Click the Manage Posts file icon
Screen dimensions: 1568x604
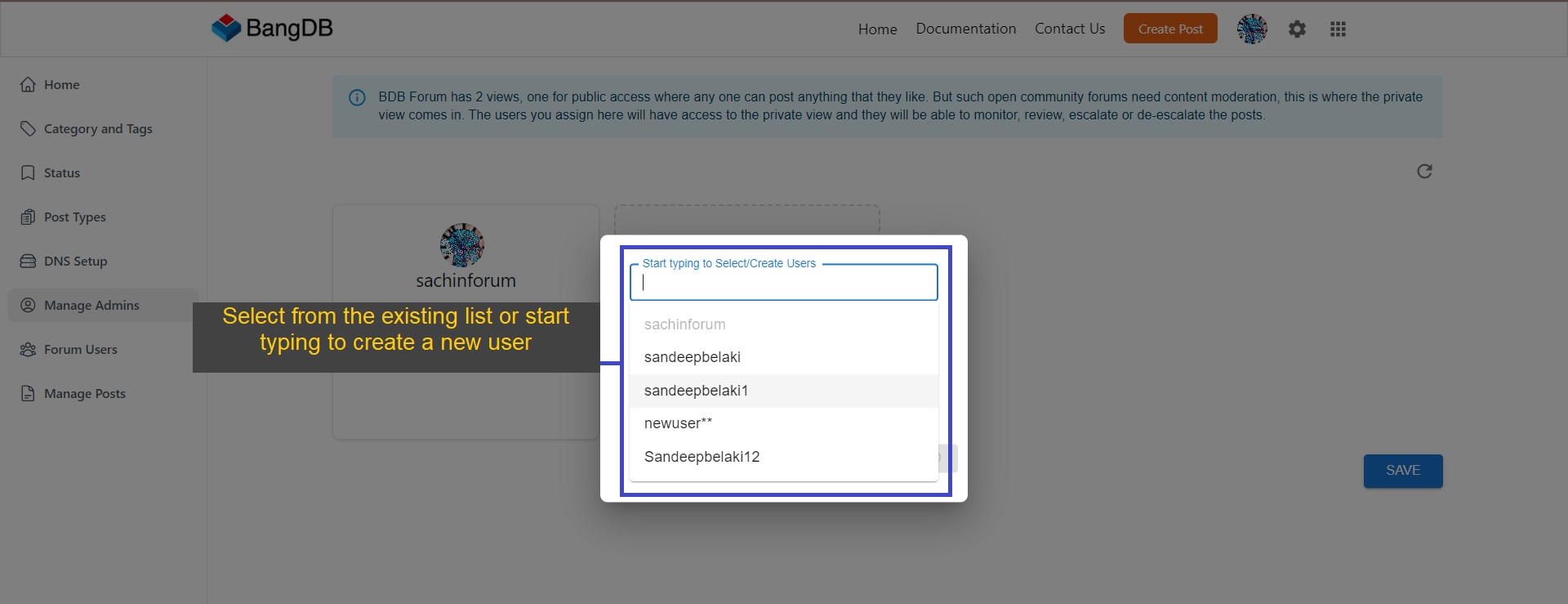click(x=28, y=393)
